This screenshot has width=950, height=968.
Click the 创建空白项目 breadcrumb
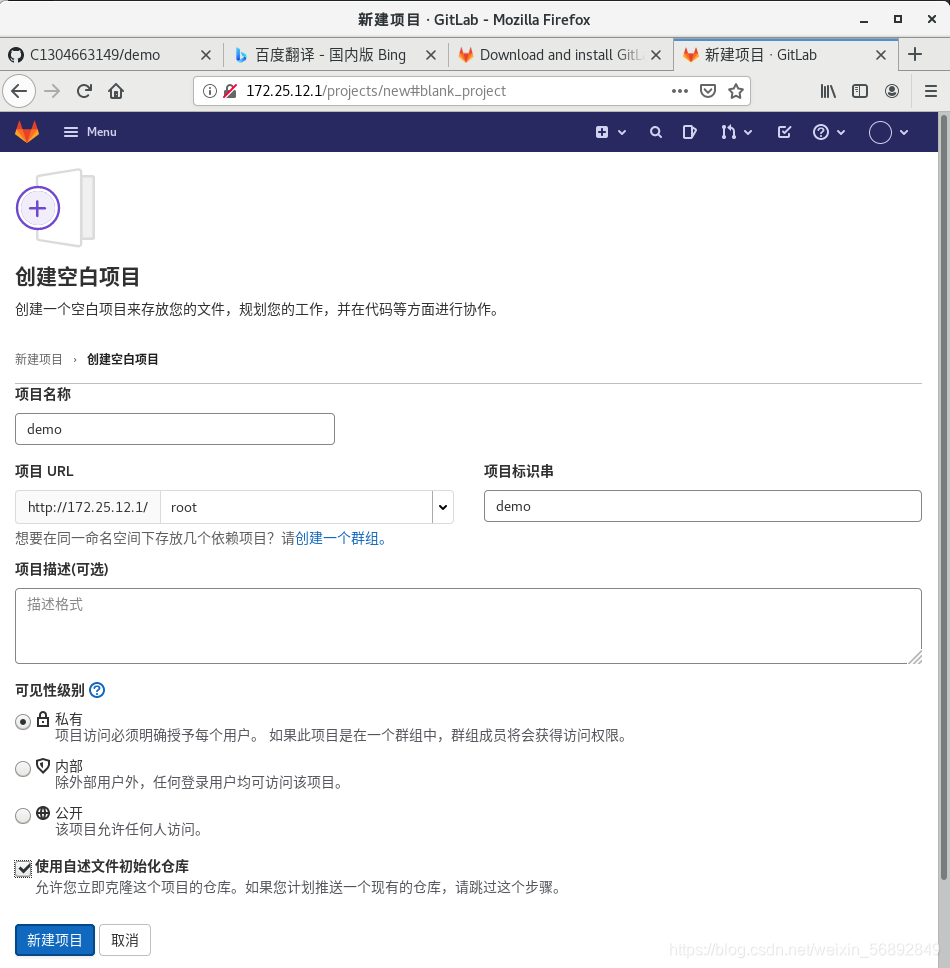click(123, 359)
